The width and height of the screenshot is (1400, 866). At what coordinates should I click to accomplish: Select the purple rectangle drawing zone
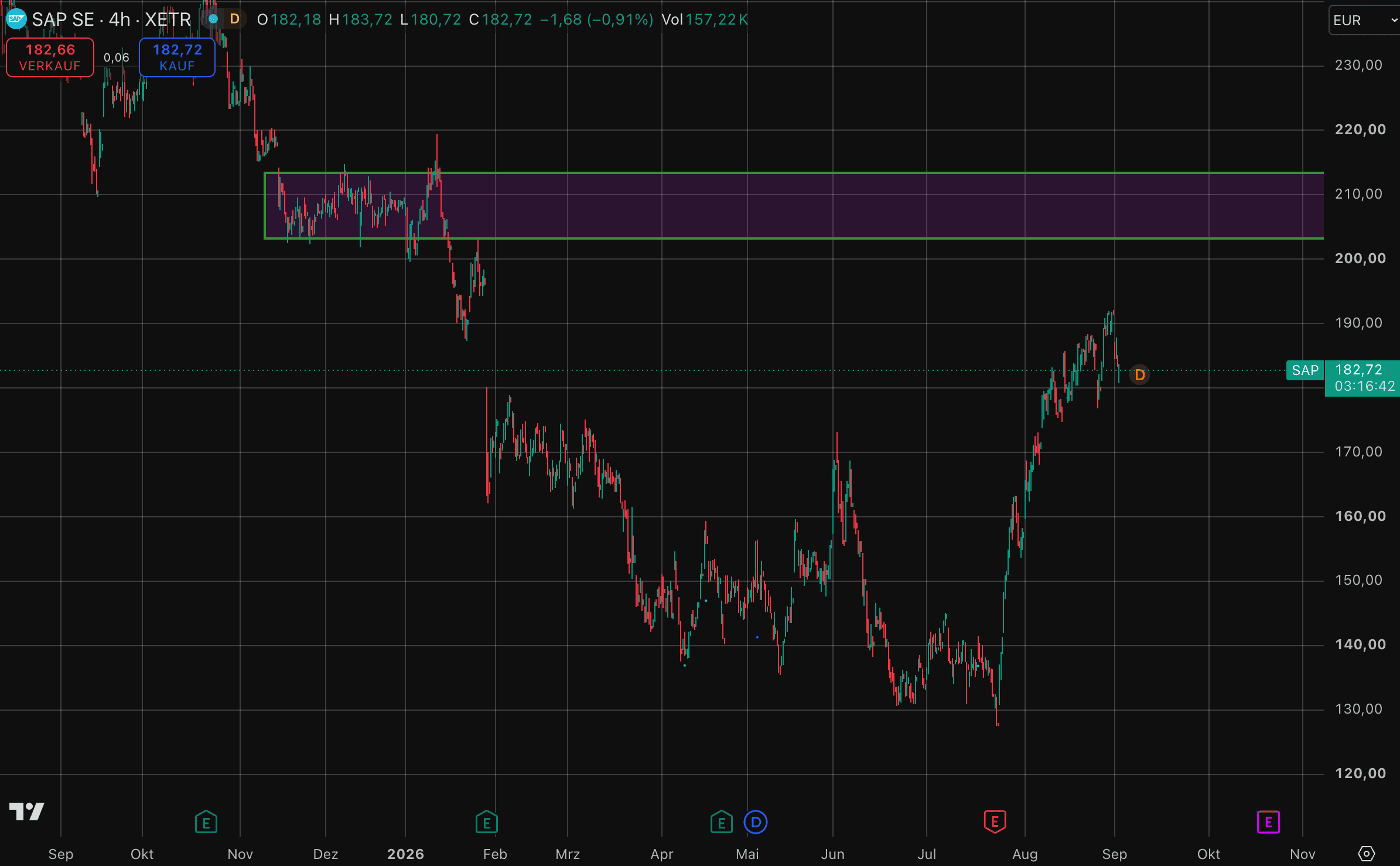(x=794, y=206)
